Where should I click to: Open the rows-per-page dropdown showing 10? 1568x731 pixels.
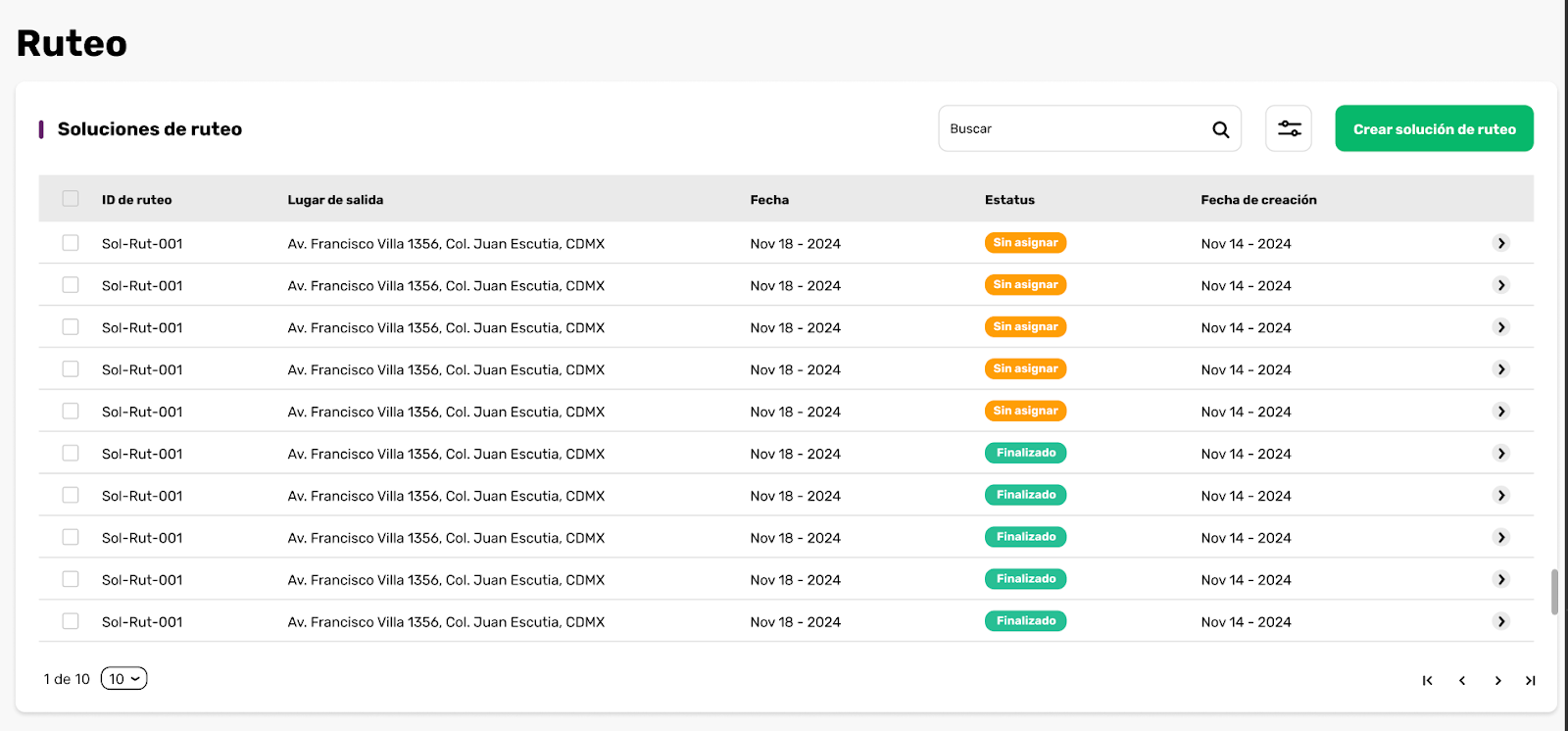point(123,678)
